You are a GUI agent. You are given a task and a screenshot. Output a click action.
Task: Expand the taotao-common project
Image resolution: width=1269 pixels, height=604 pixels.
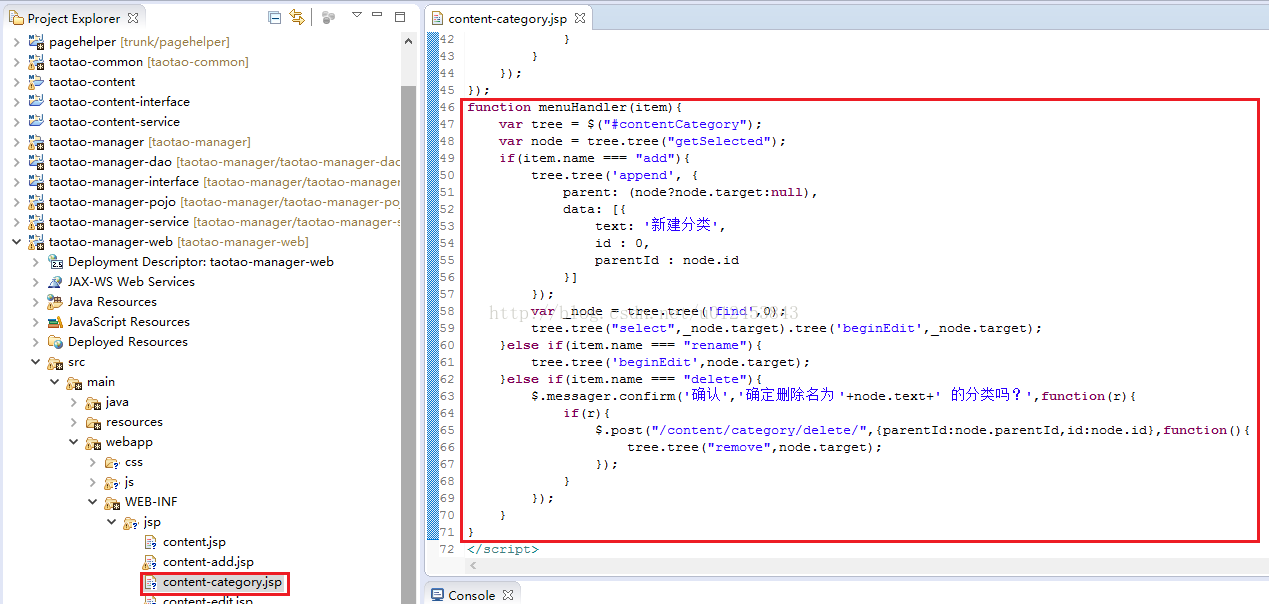click(16, 62)
